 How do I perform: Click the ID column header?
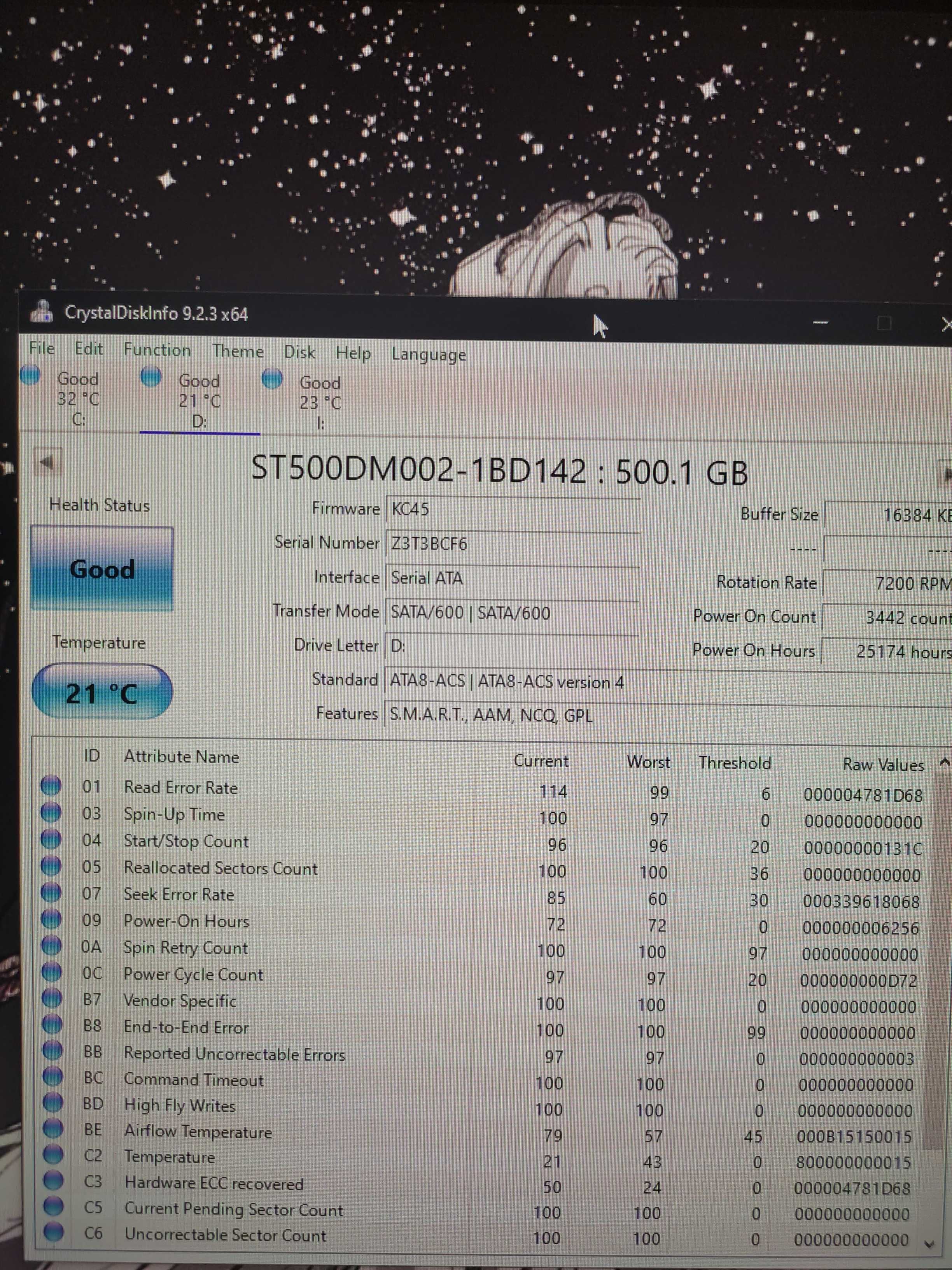coord(92,756)
